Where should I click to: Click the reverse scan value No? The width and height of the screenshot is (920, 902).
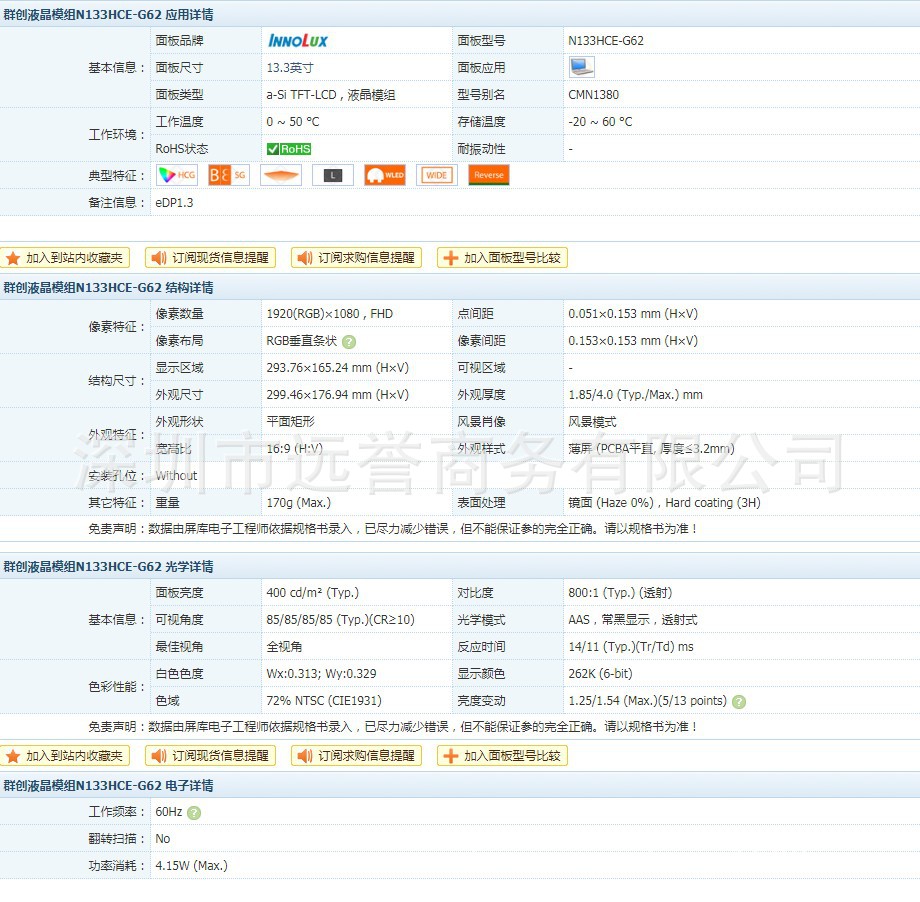(x=163, y=839)
